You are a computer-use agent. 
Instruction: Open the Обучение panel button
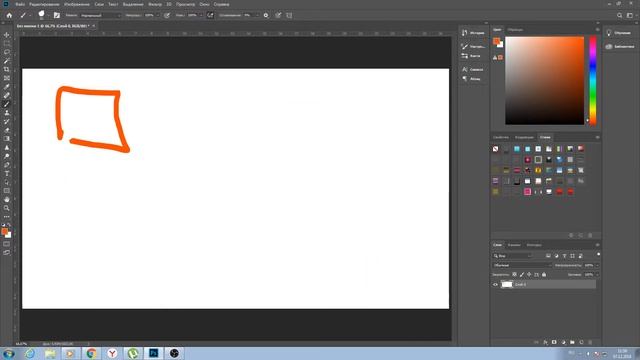pyautogui.click(x=620, y=33)
